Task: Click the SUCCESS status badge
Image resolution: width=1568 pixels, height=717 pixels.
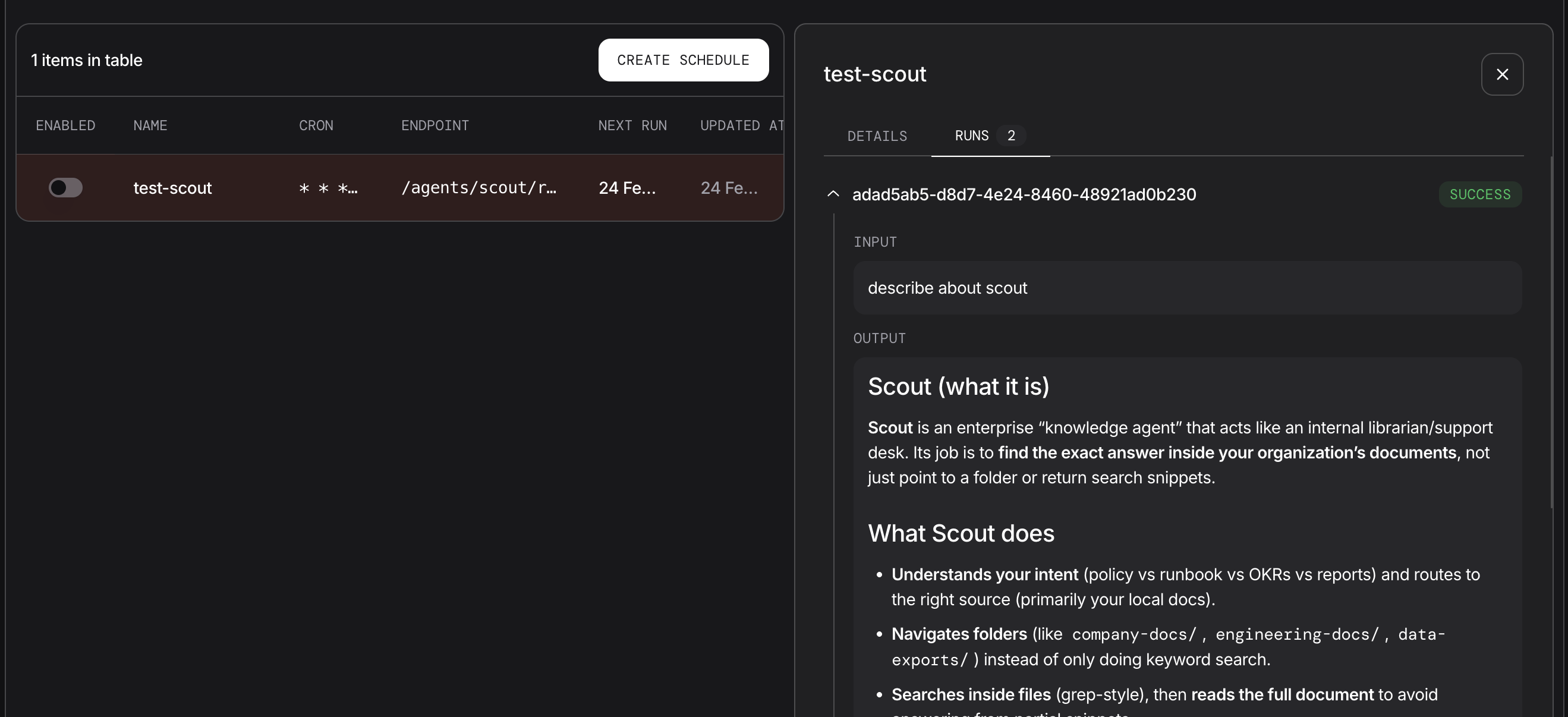Action: pos(1479,194)
